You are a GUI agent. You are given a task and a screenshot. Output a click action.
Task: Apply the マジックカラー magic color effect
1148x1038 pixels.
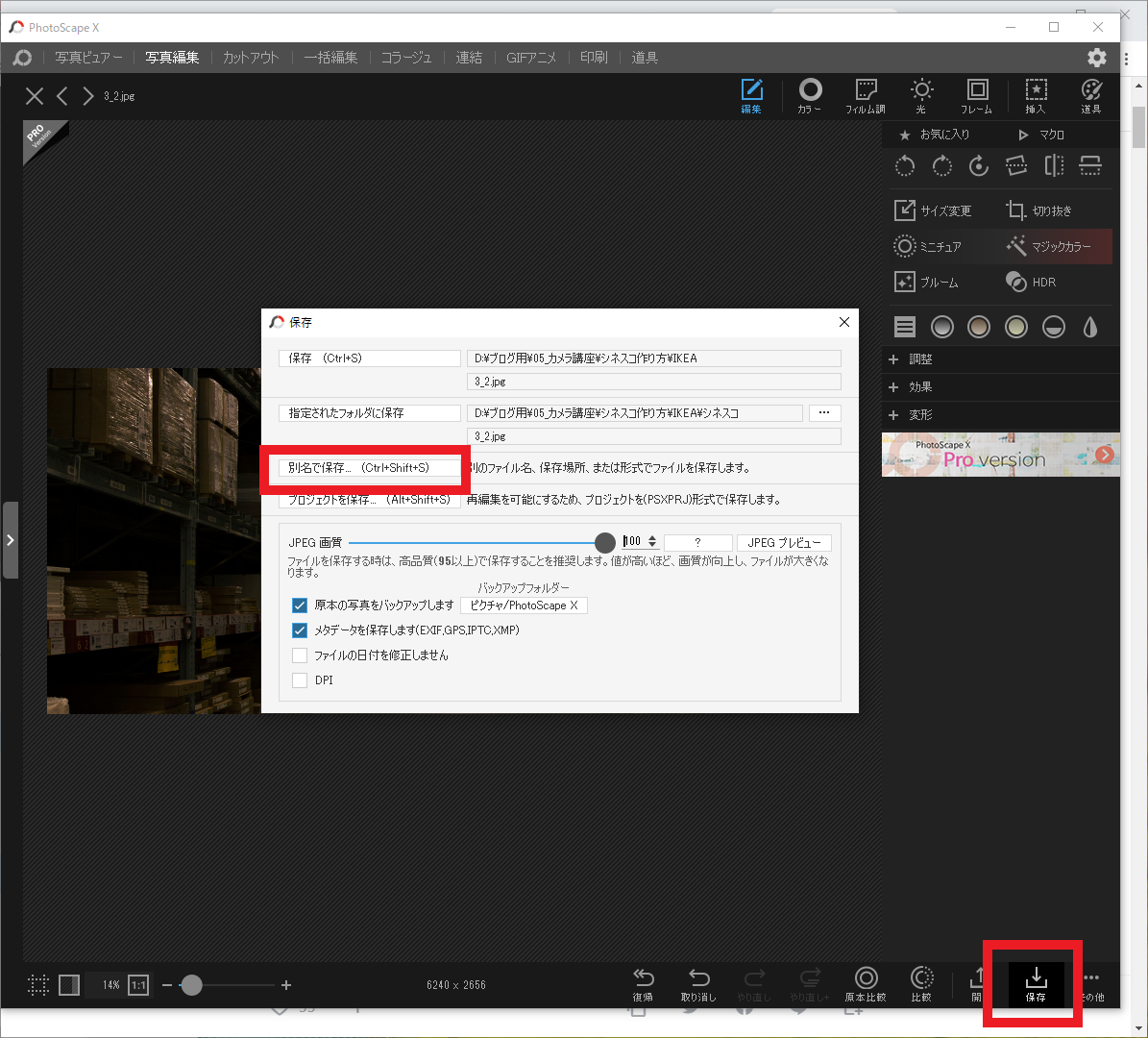pos(1049,246)
